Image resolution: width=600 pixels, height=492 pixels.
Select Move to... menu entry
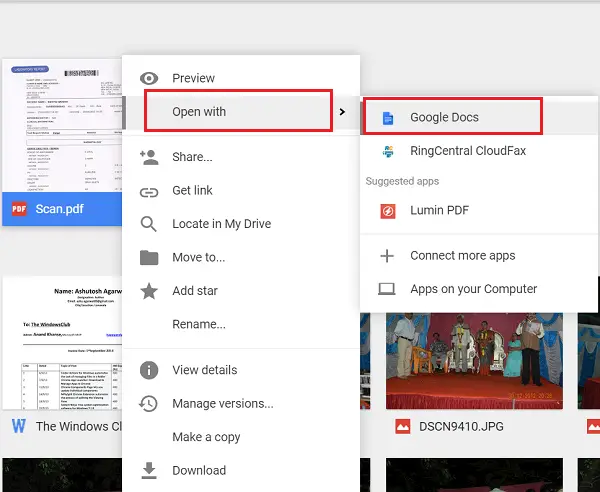241,257
